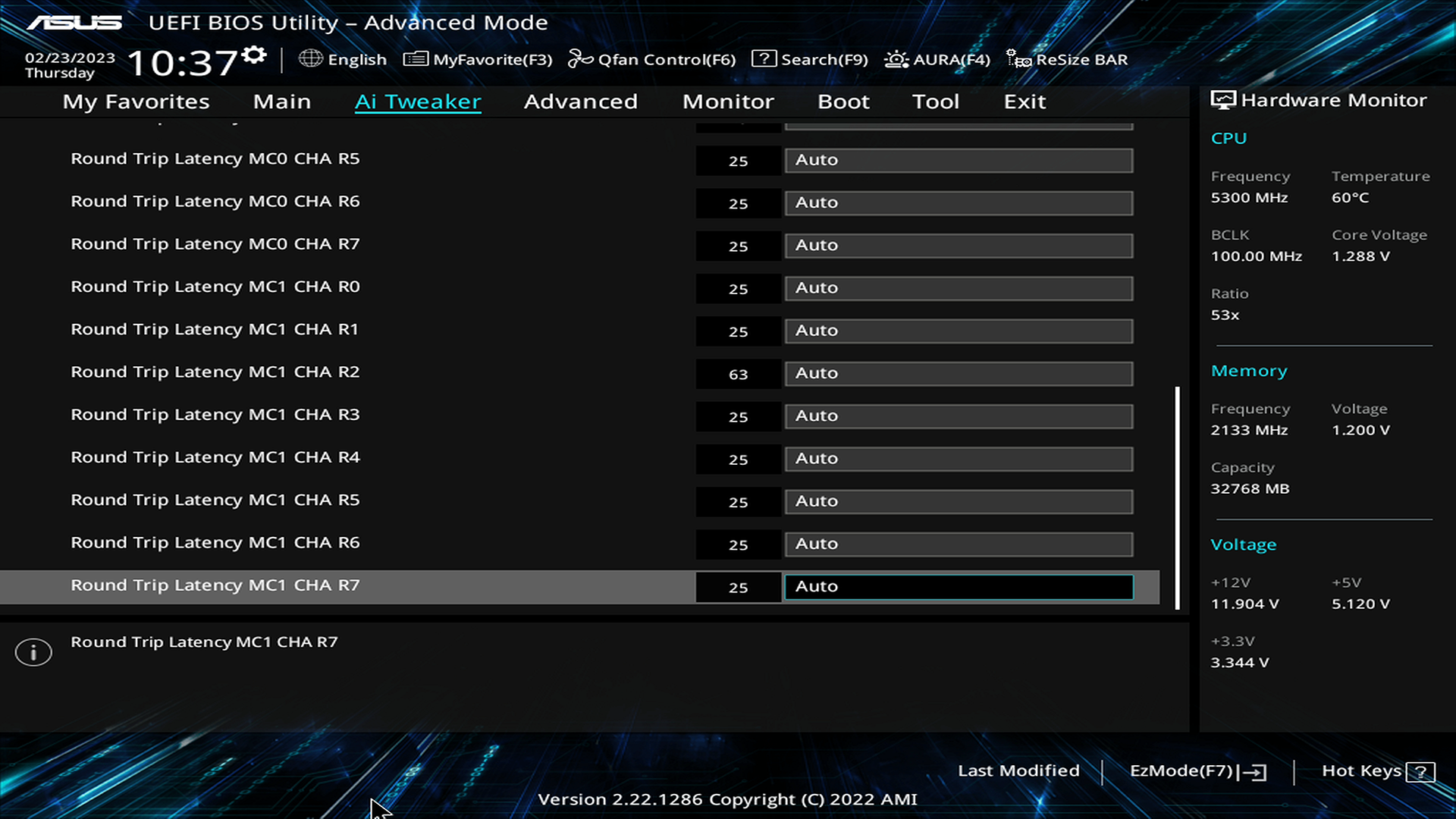Go to My Favorites tab
1456x819 pixels.
(x=136, y=102)
